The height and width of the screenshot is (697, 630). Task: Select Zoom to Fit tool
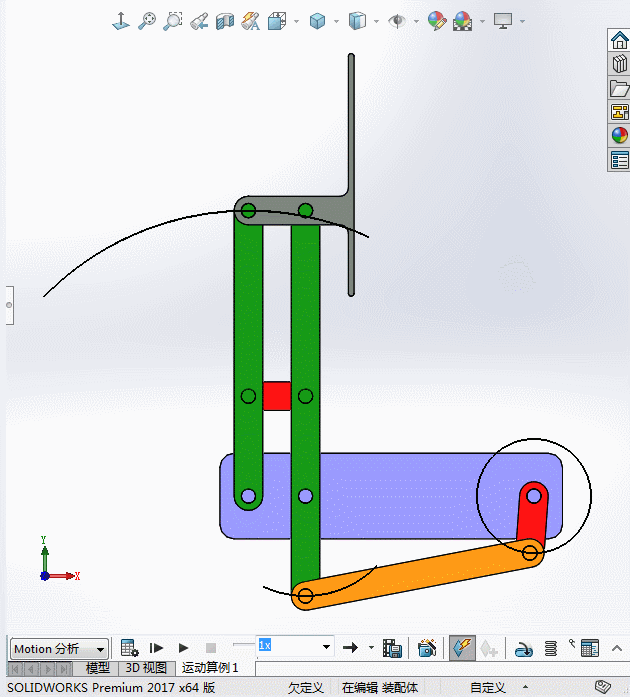[x=147, y=21]
